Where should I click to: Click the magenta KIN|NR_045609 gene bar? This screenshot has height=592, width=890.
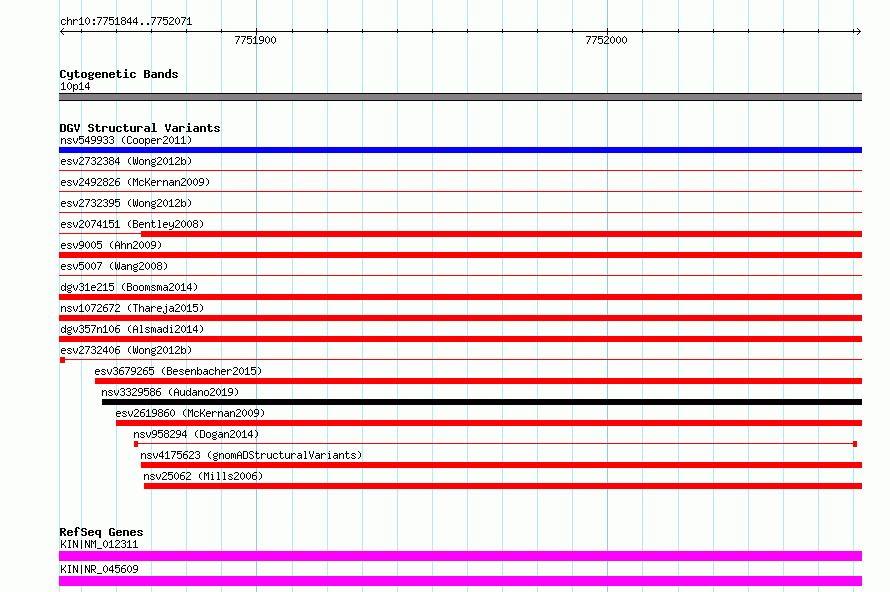460,581
